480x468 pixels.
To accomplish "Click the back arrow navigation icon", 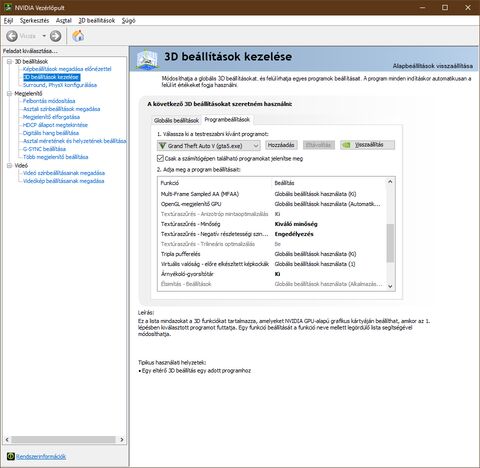I will coord(12,36).
